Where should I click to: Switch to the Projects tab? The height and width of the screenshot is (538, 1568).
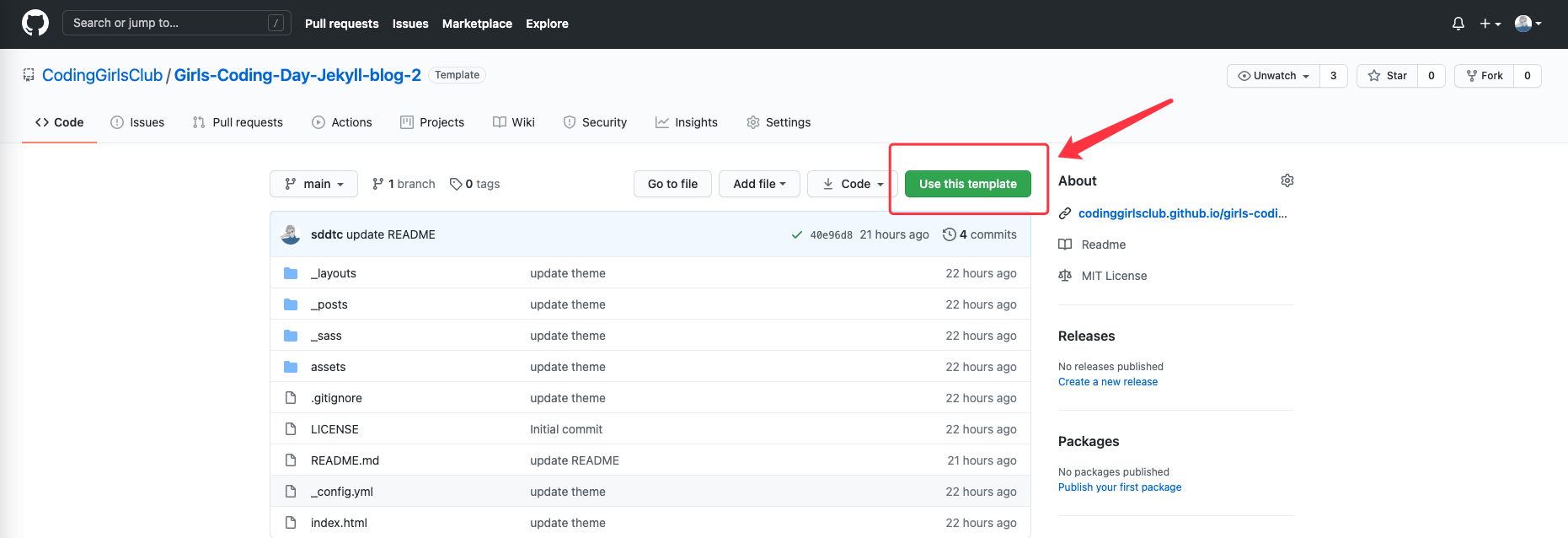432,122
